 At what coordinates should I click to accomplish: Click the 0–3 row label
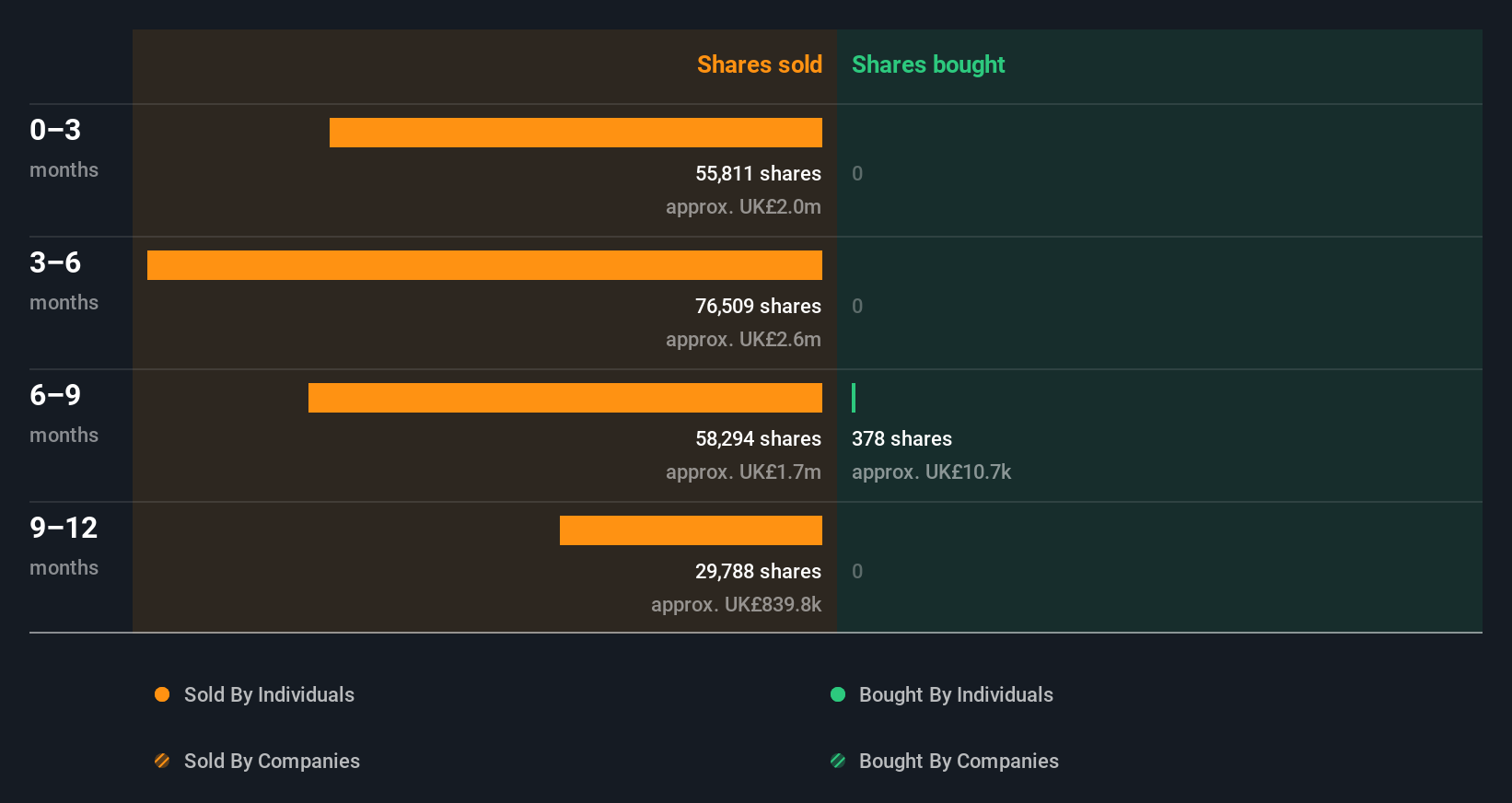coord(55,130)
